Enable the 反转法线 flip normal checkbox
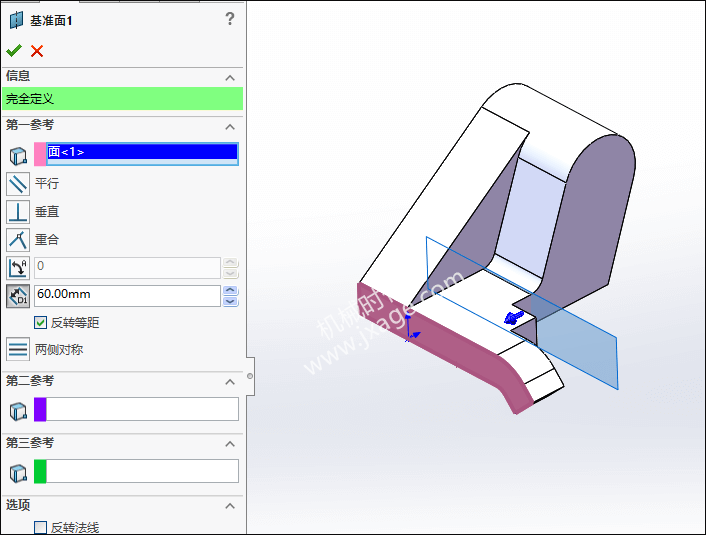706x535 pixels. coord(41,527)
